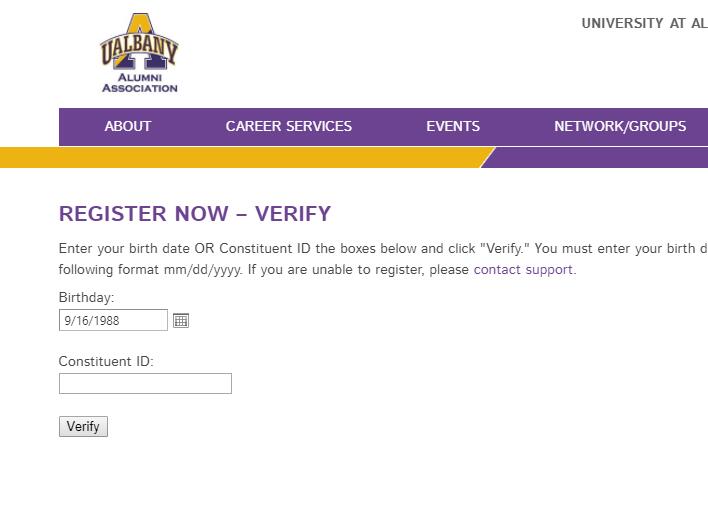Click the Birthday field label
The image size is (708, 526).
[x=87, y=298]
